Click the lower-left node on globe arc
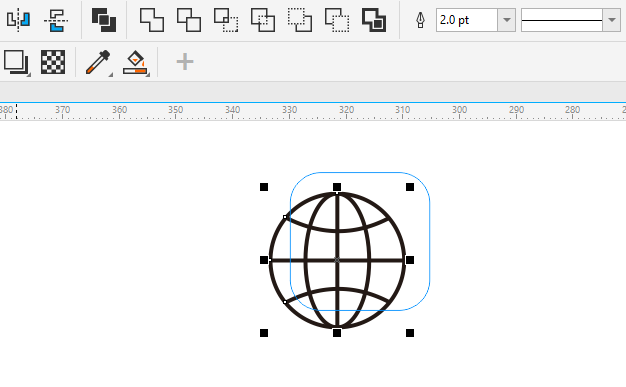The image size is (626, 387). (x=285, y=302)
